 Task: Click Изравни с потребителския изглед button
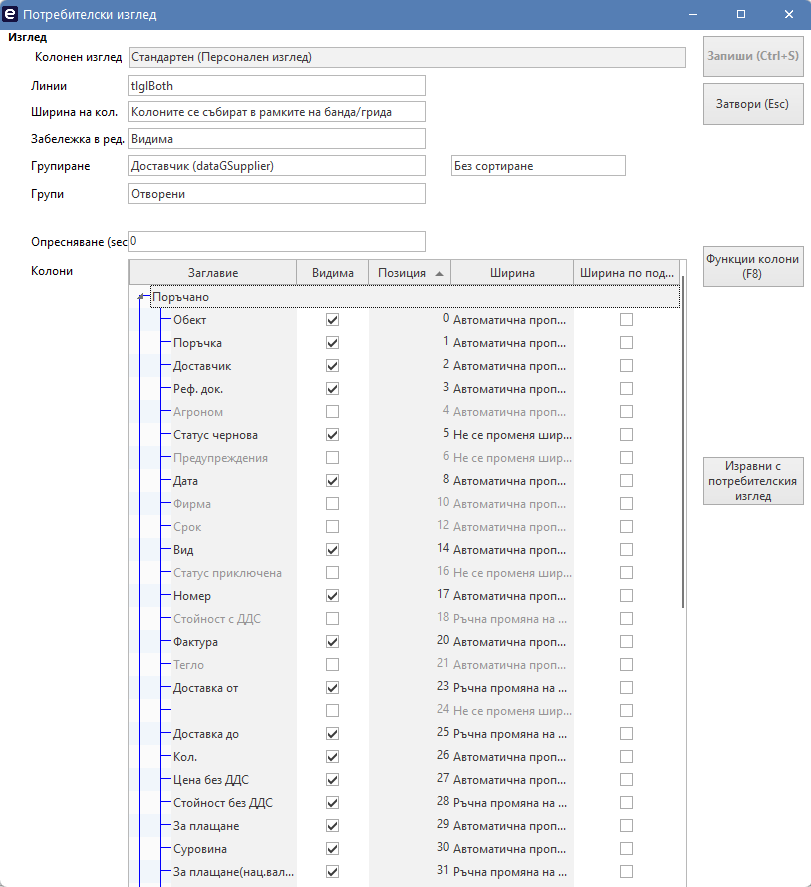coord(753,481)
